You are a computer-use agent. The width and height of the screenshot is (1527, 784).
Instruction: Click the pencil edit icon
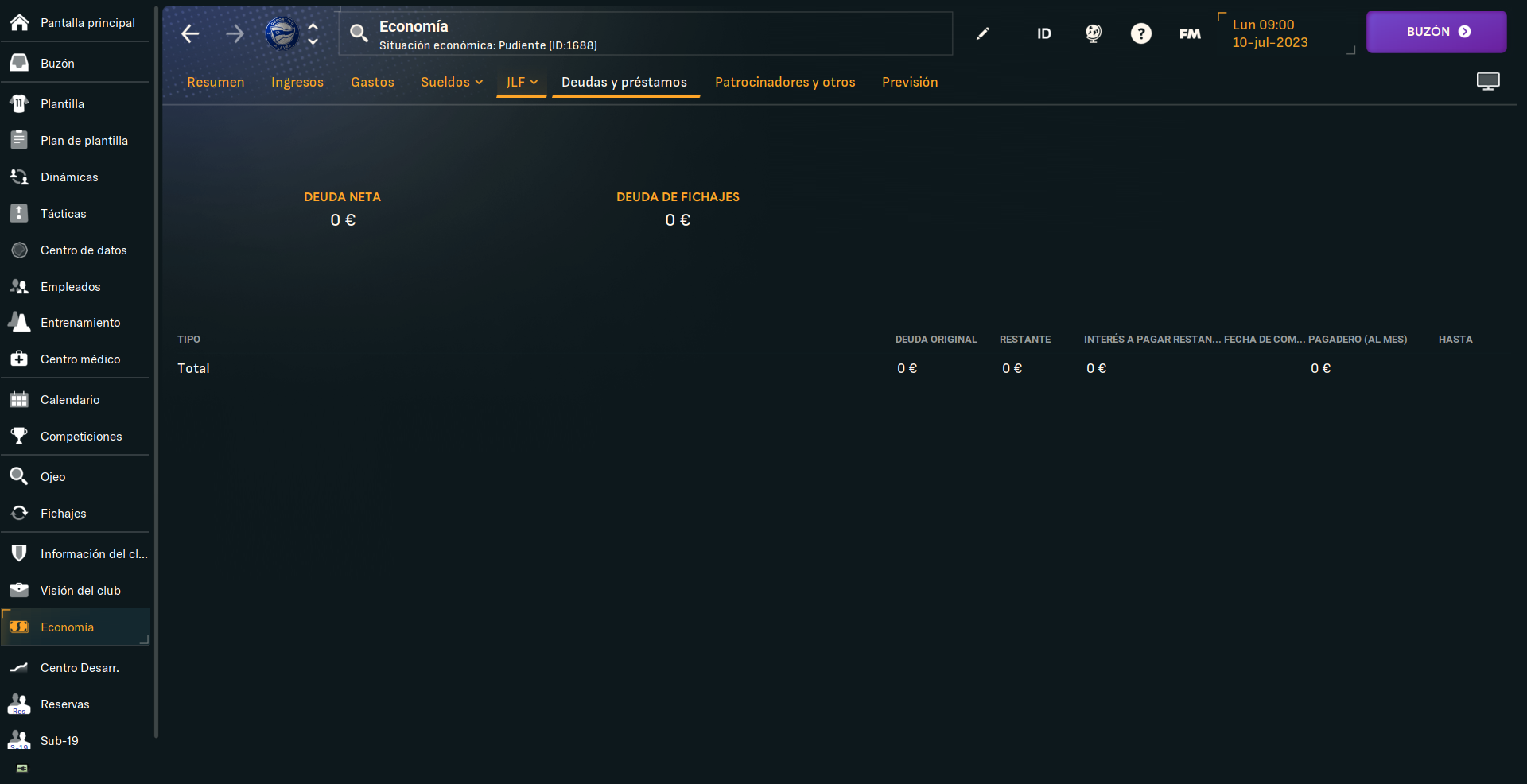tap(983, 33)
